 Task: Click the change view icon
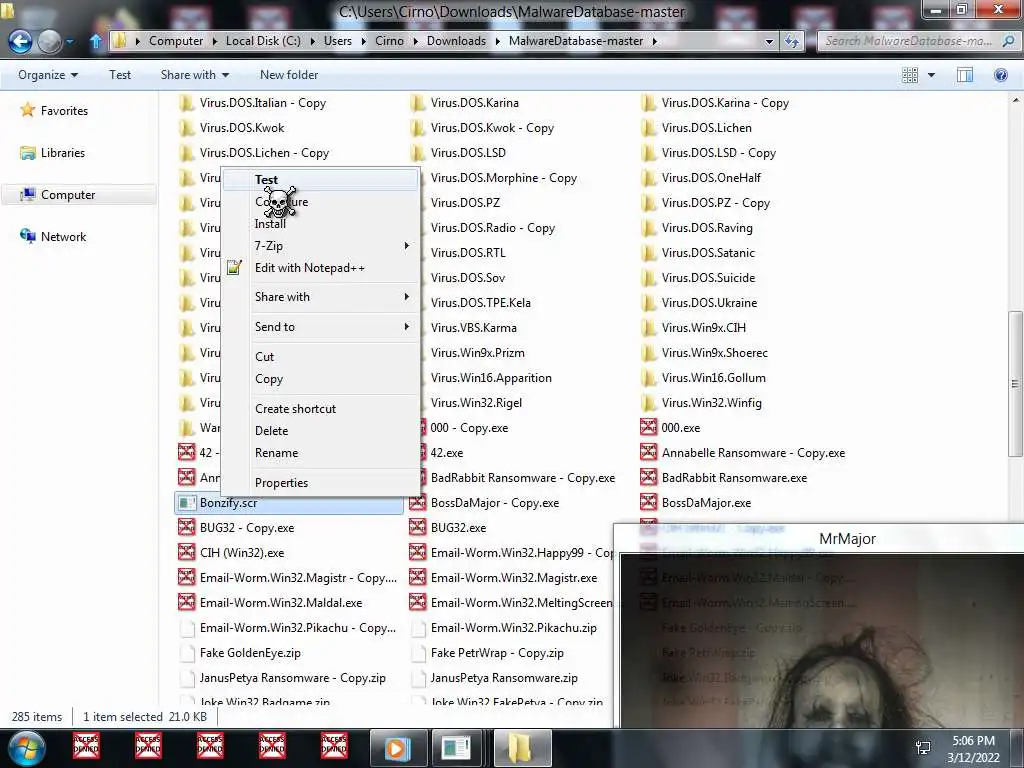(x=910, y=75)
